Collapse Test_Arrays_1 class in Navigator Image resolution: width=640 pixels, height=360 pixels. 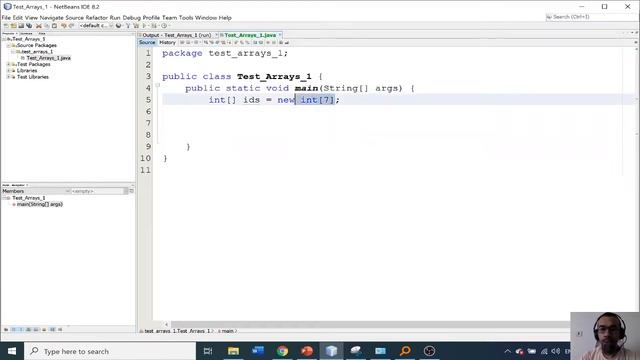point(4,198)
